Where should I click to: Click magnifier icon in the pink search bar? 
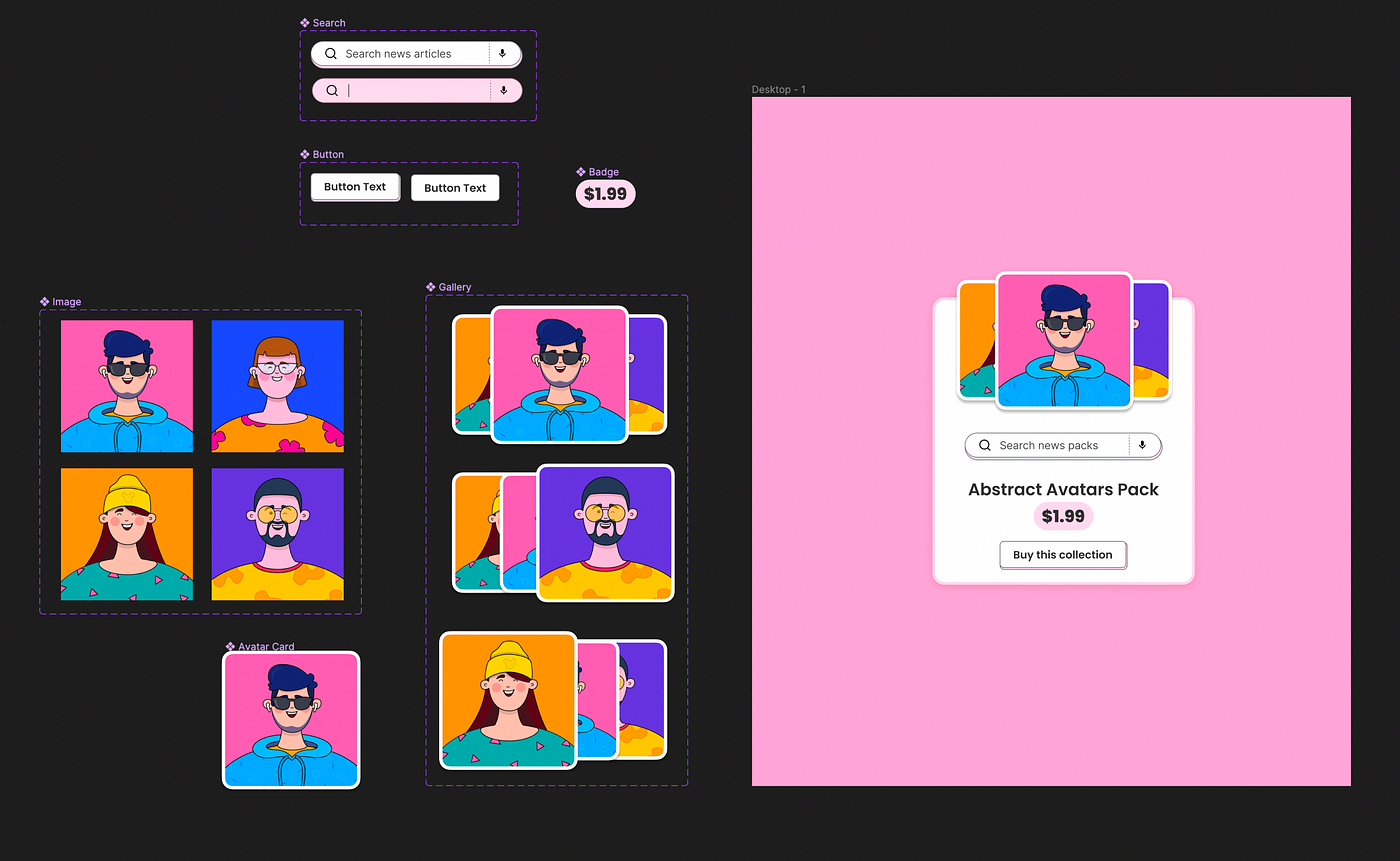[x=332, y=91]
